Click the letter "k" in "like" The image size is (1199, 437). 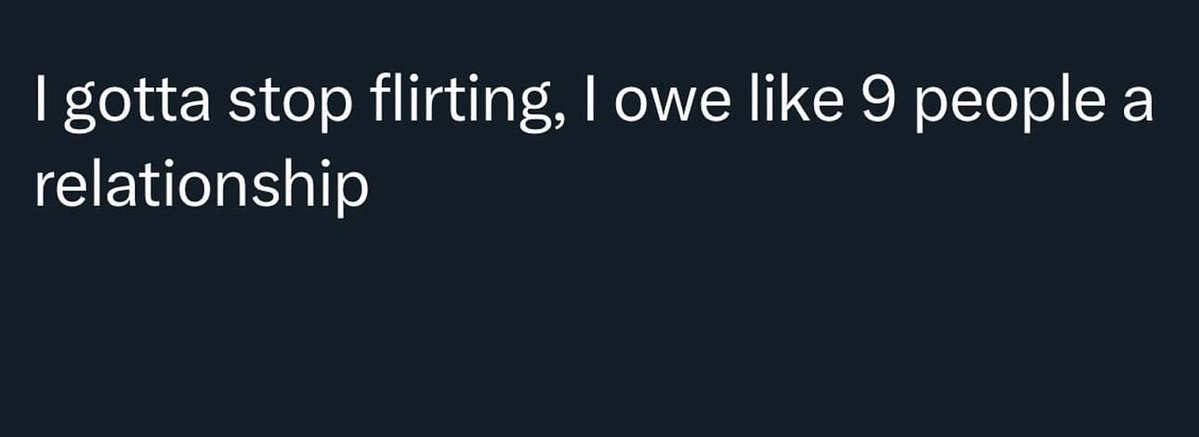tap(794, 97)
